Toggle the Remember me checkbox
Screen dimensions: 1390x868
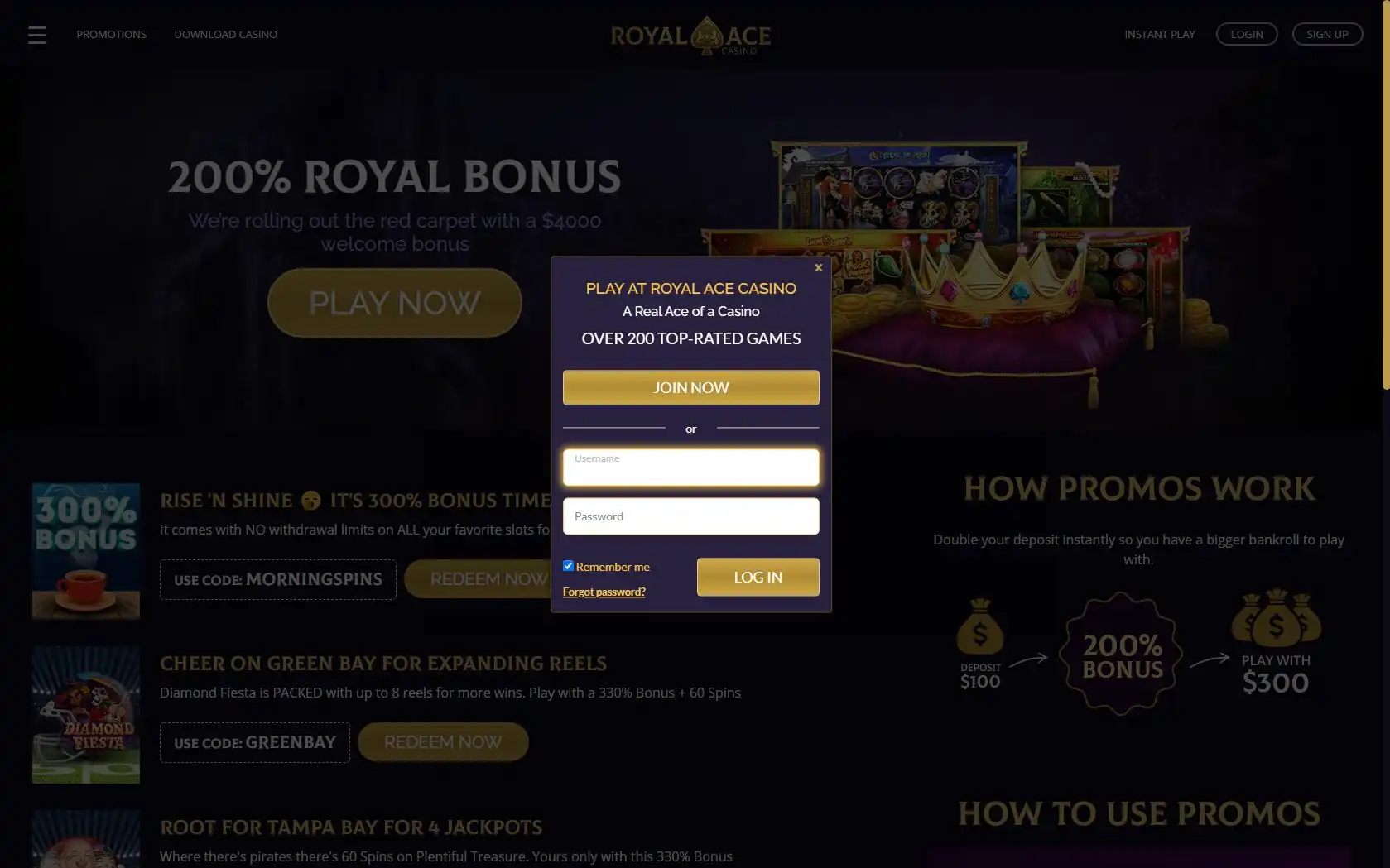[569, 566]
